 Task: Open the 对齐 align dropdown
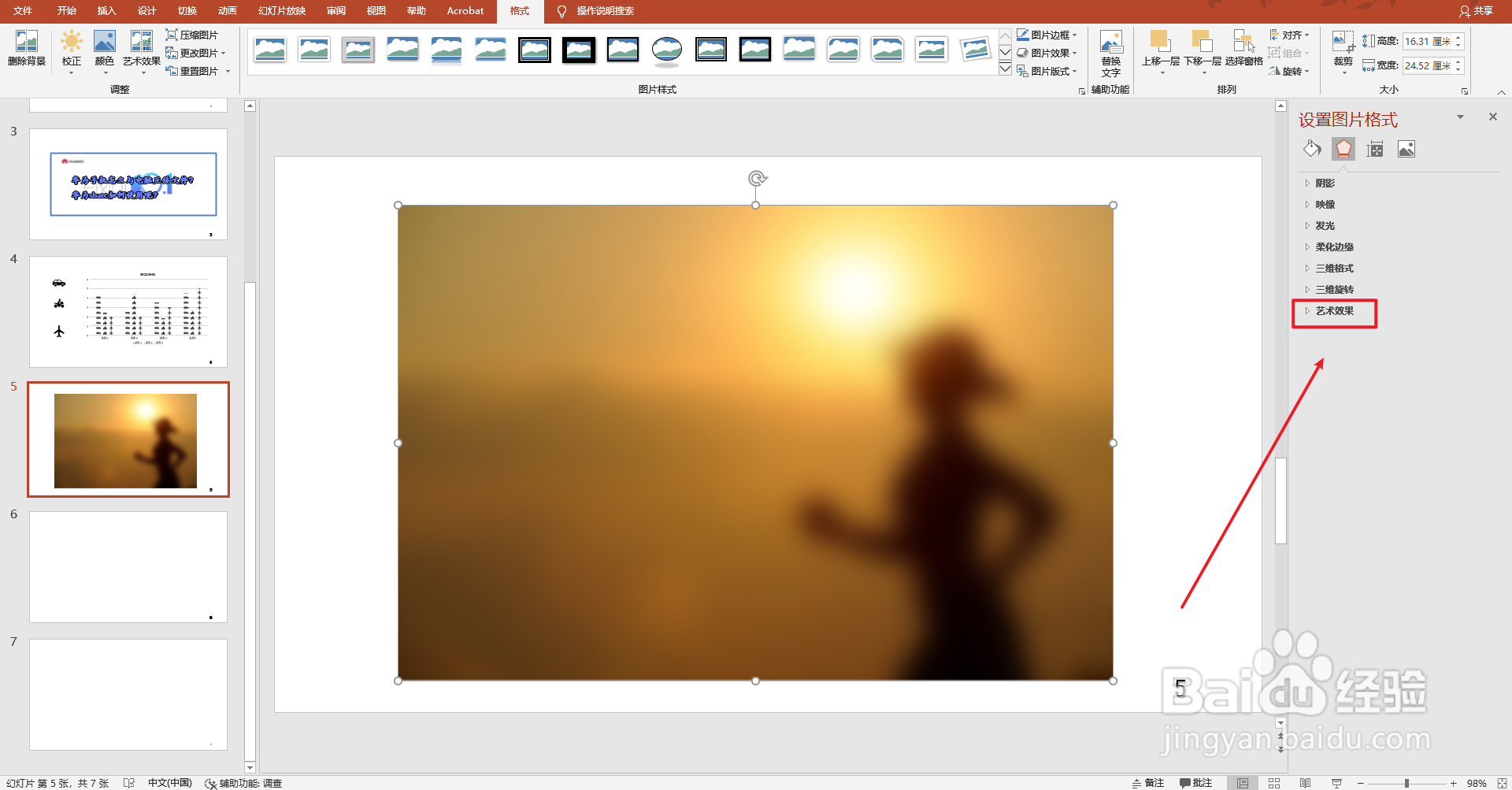(x=1289, y=35)
